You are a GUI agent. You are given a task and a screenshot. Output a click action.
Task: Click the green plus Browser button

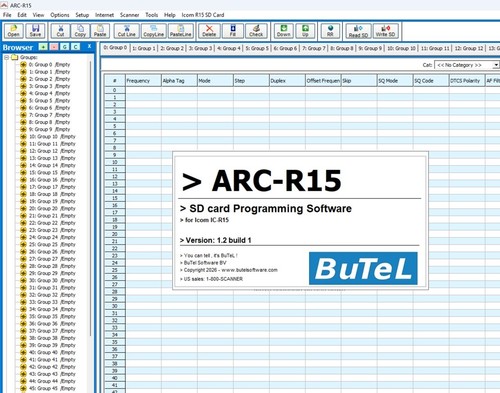pyautogui.click(x=43, y=47)
